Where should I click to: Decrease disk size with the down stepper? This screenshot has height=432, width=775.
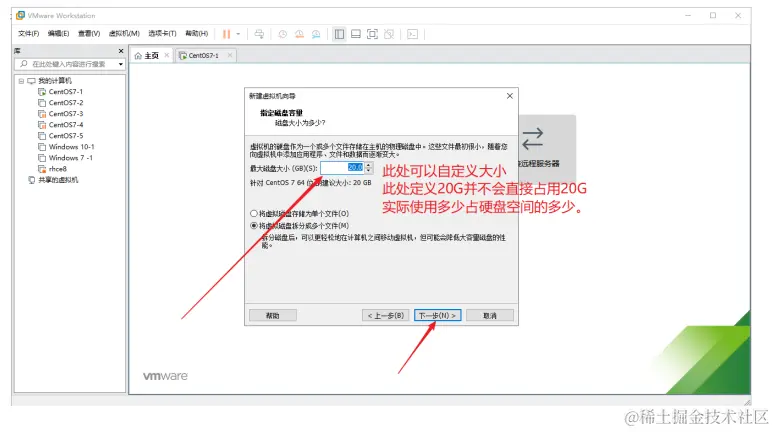click(369, 171)
